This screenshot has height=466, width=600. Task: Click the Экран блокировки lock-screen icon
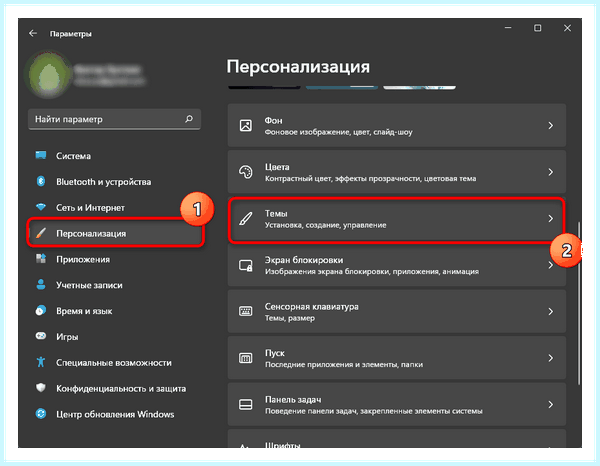[246, 265]
